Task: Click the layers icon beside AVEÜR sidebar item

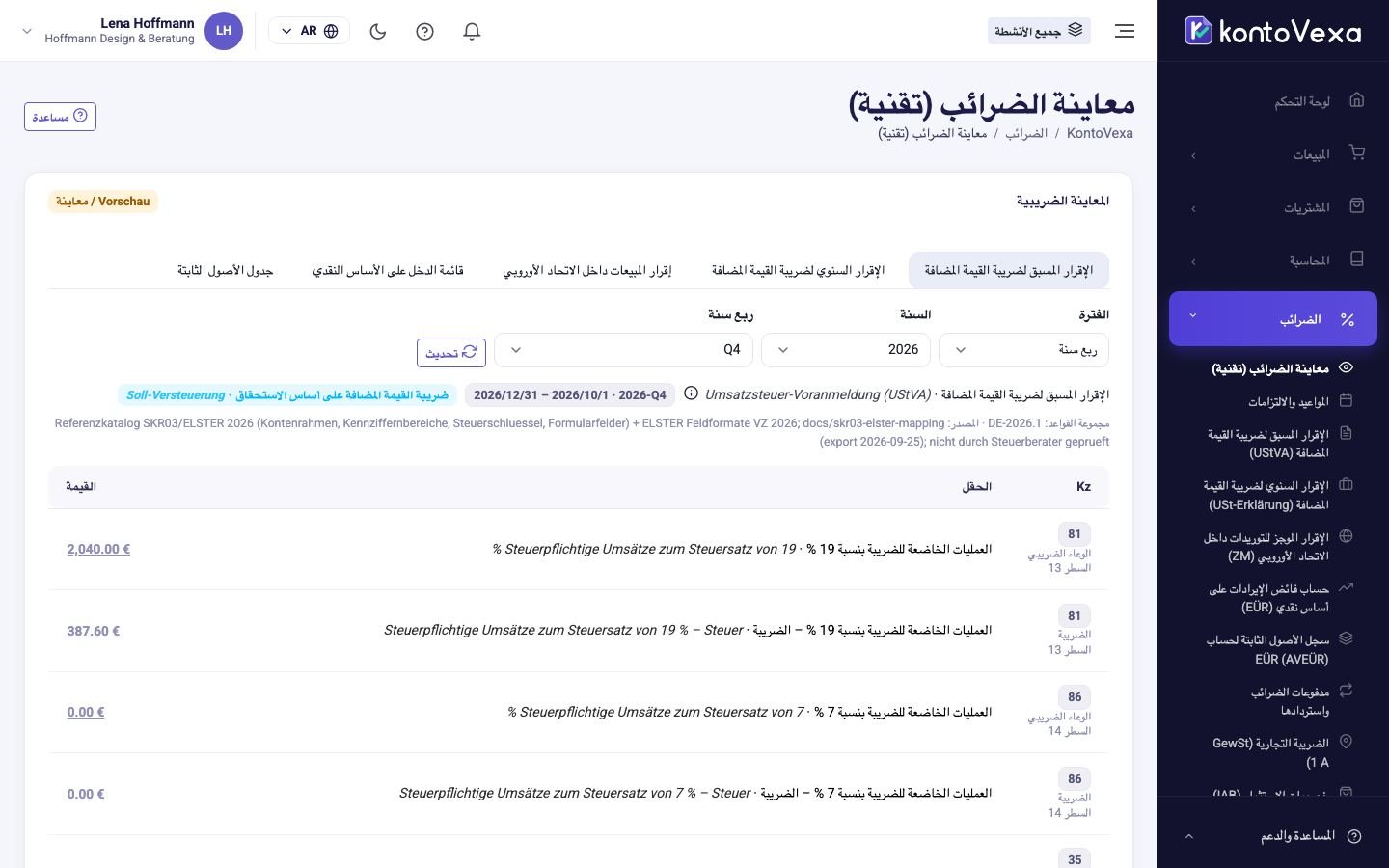Action: pos(1347,638)
